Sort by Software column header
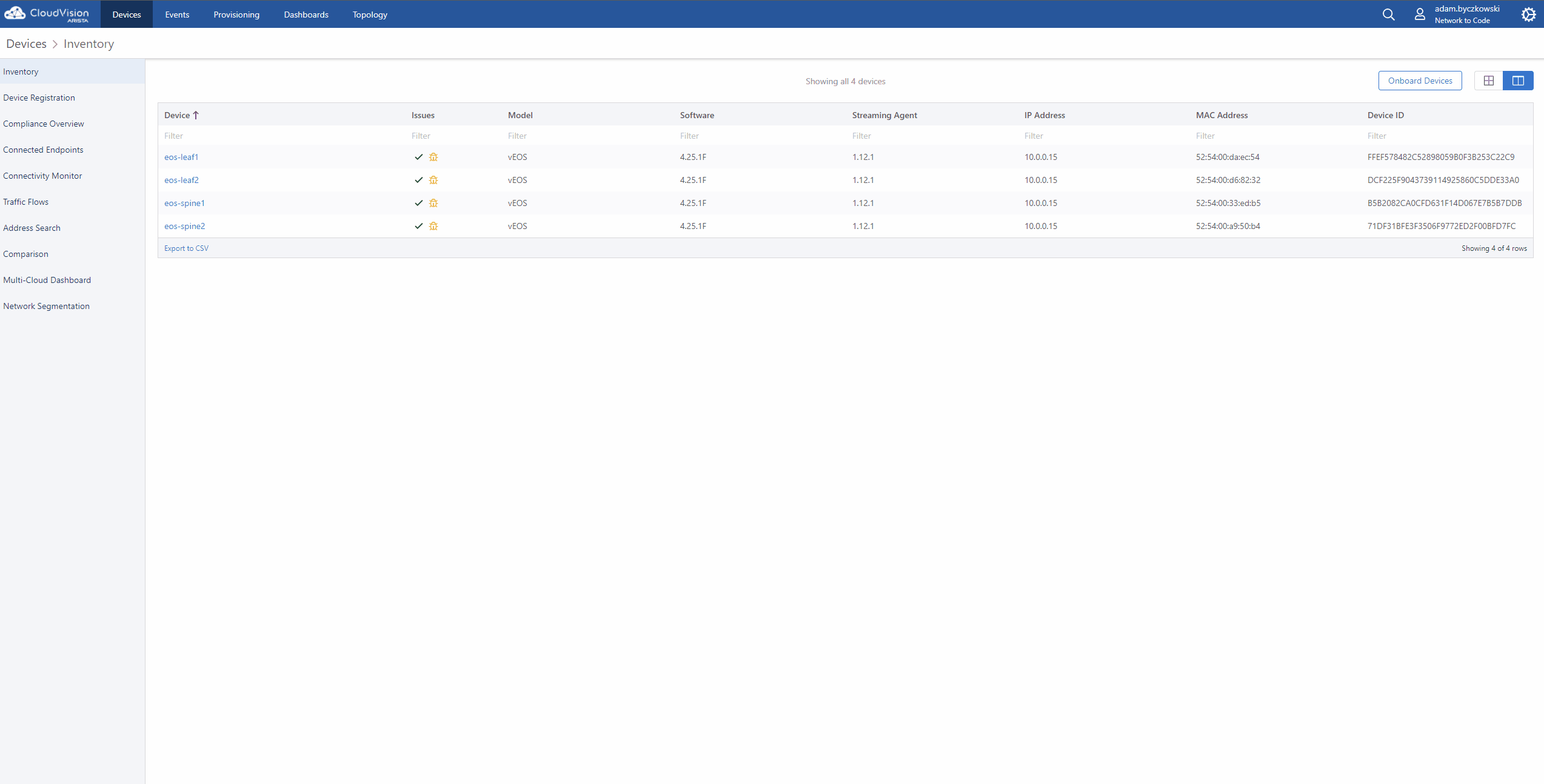The height and width of the screenshot is (784, 1544). click(697, 115)
